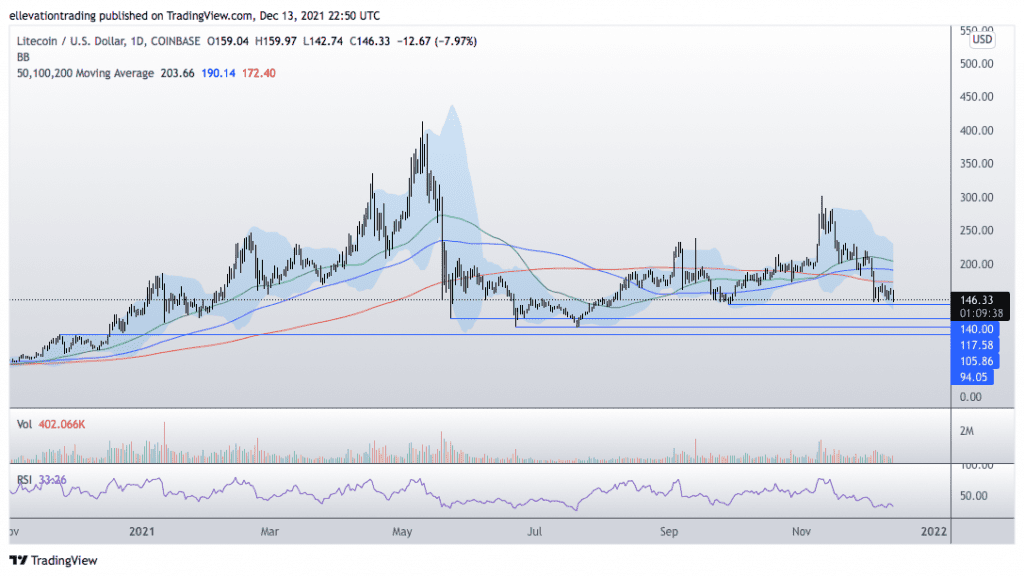This screenshot has height=577, width=1024.
Task: Click the May label on time axis
Action: coord(402,531)
